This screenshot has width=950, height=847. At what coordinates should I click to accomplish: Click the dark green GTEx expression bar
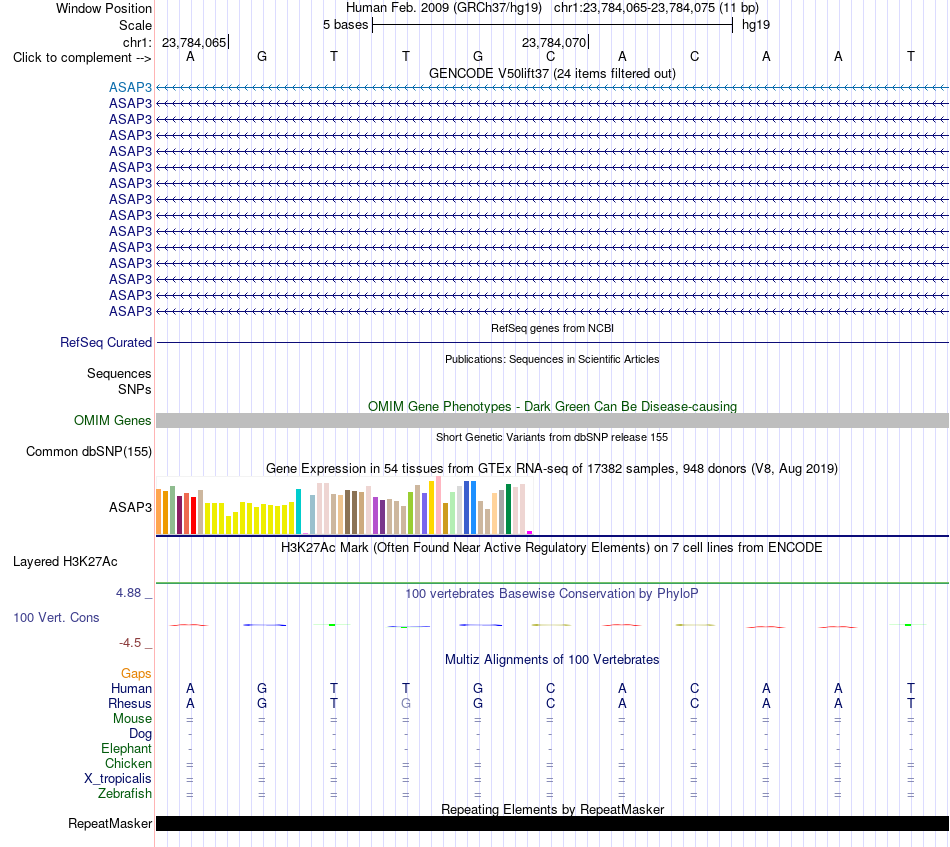pyautogui.click(x=508, y=509)
